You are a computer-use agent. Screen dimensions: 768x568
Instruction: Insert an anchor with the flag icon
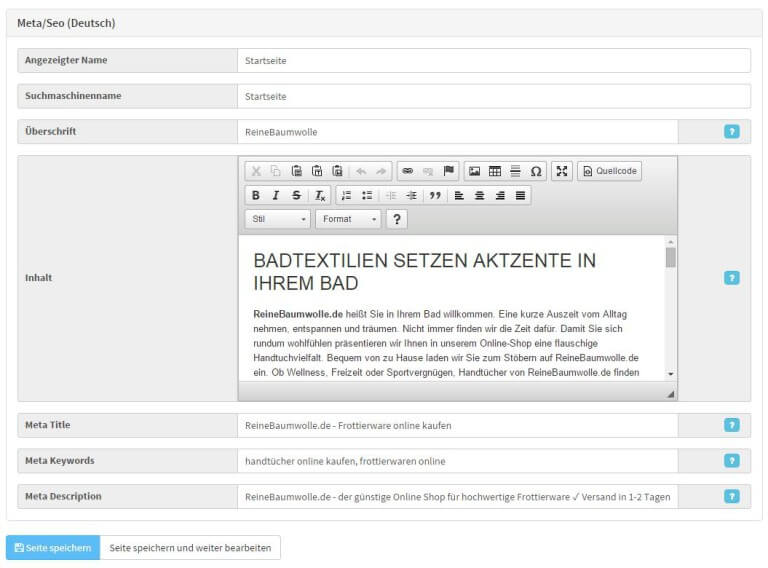pos(449,171)
